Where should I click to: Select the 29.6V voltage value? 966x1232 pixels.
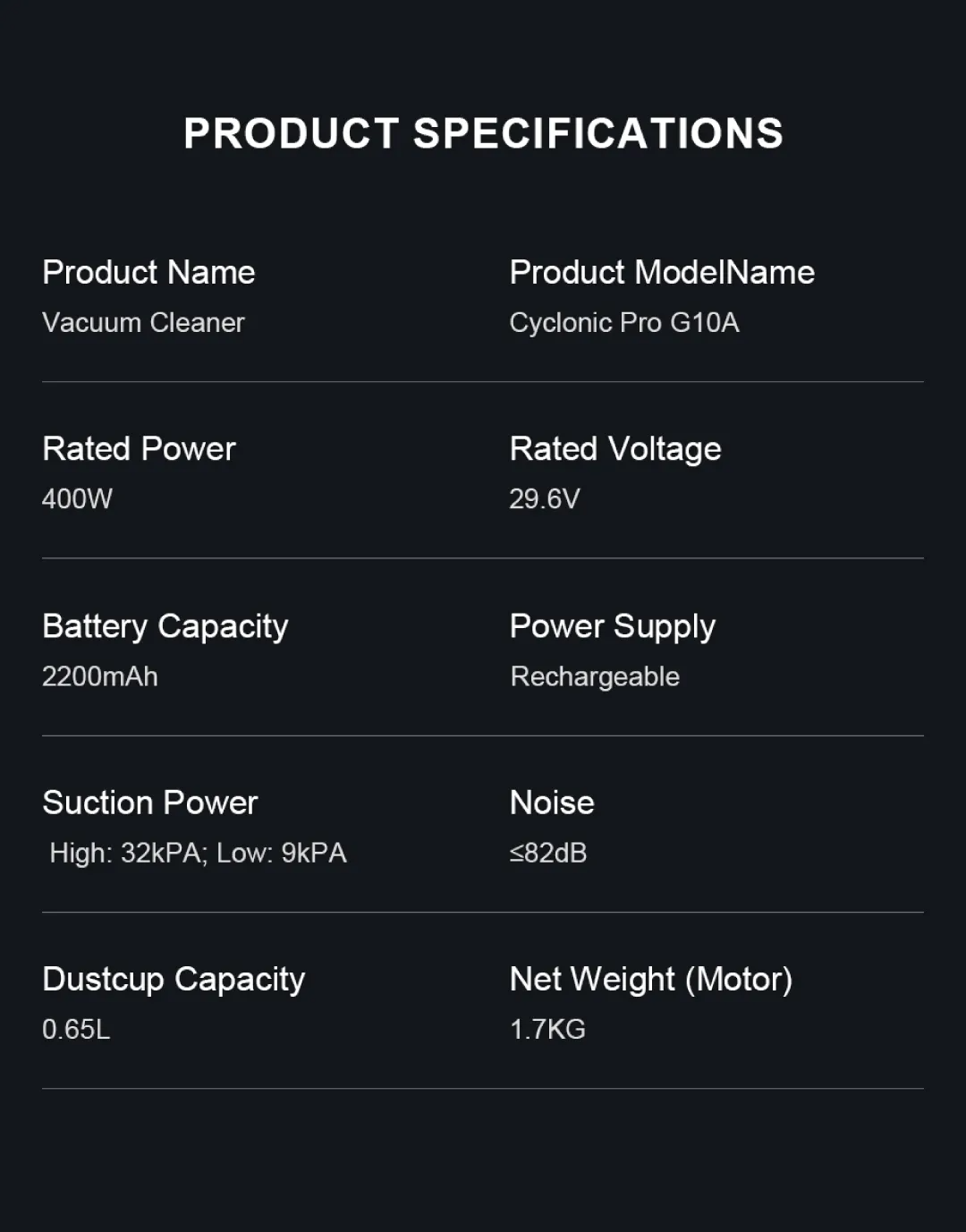point(545,498)
